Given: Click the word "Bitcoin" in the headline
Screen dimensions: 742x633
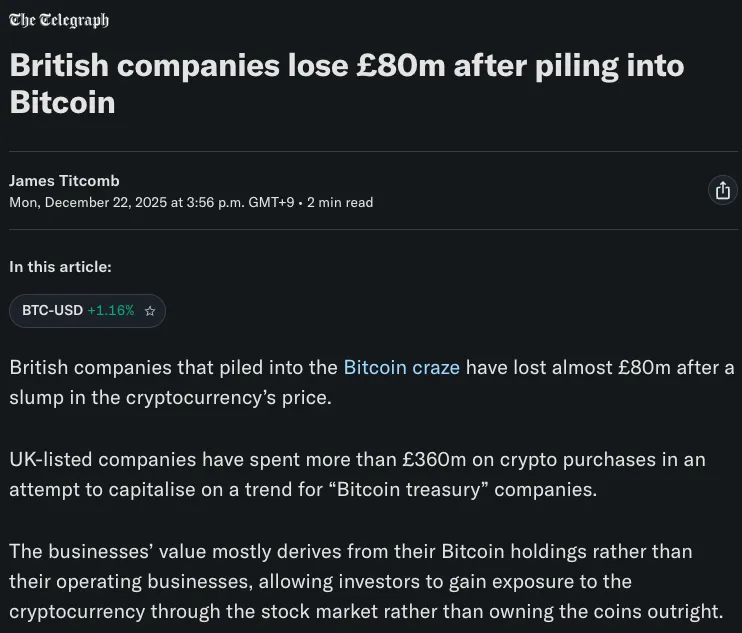Looking at the screenshot, I should click(x=62, y=102).
